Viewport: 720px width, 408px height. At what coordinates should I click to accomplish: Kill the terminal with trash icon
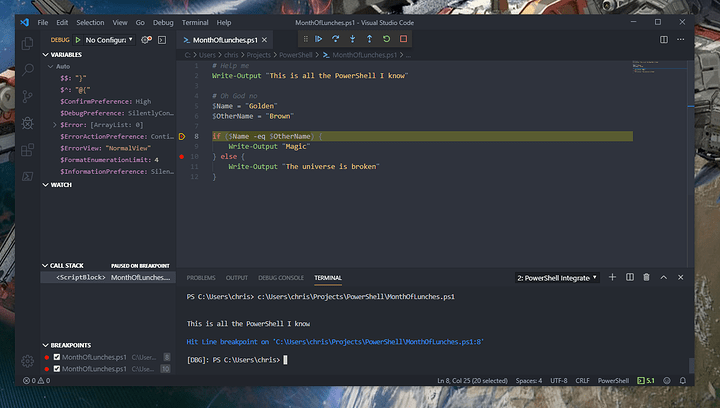pyautogui.click(x=647, y=277)
